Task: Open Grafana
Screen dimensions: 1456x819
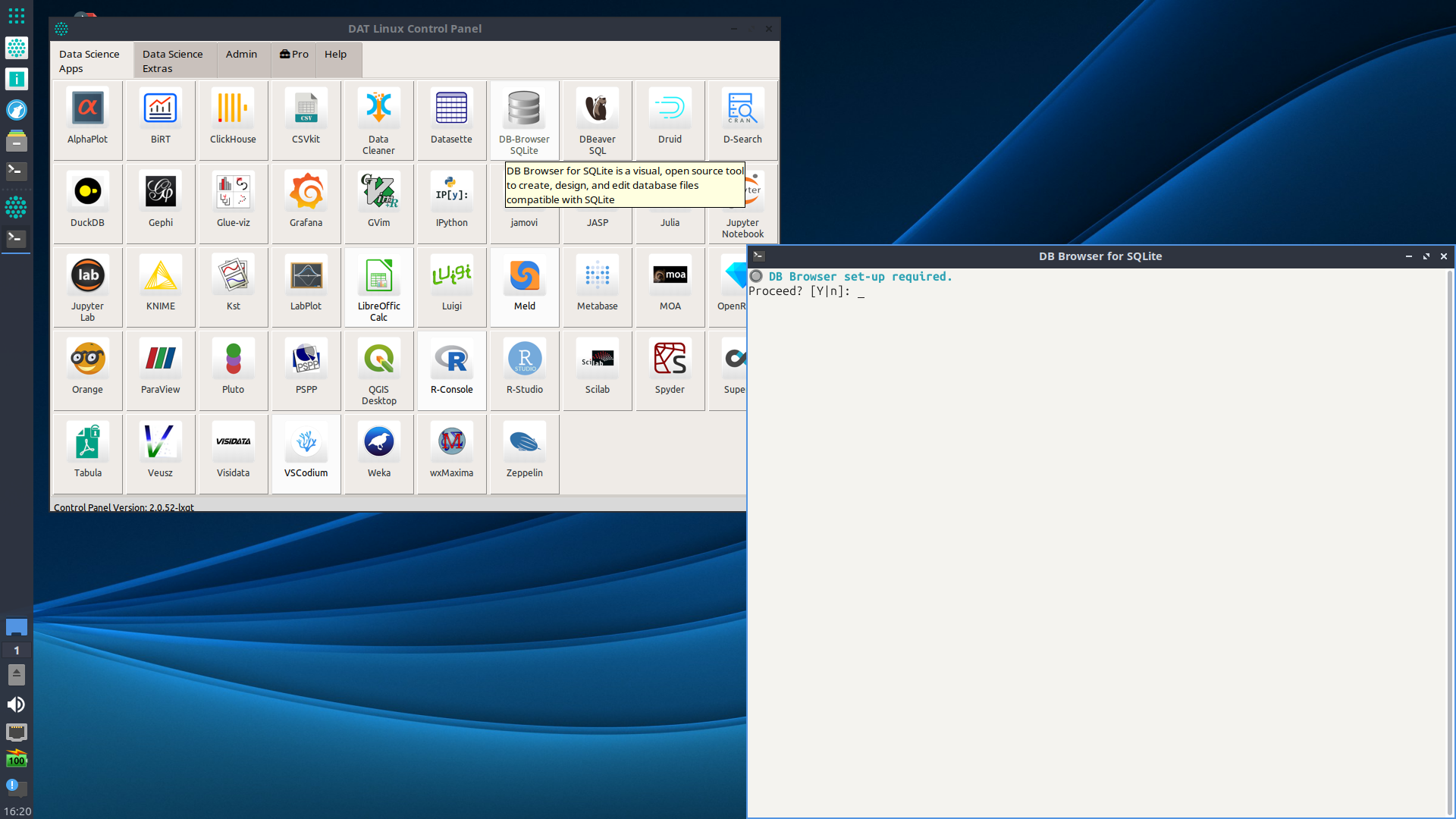Action: coord(306,203)
